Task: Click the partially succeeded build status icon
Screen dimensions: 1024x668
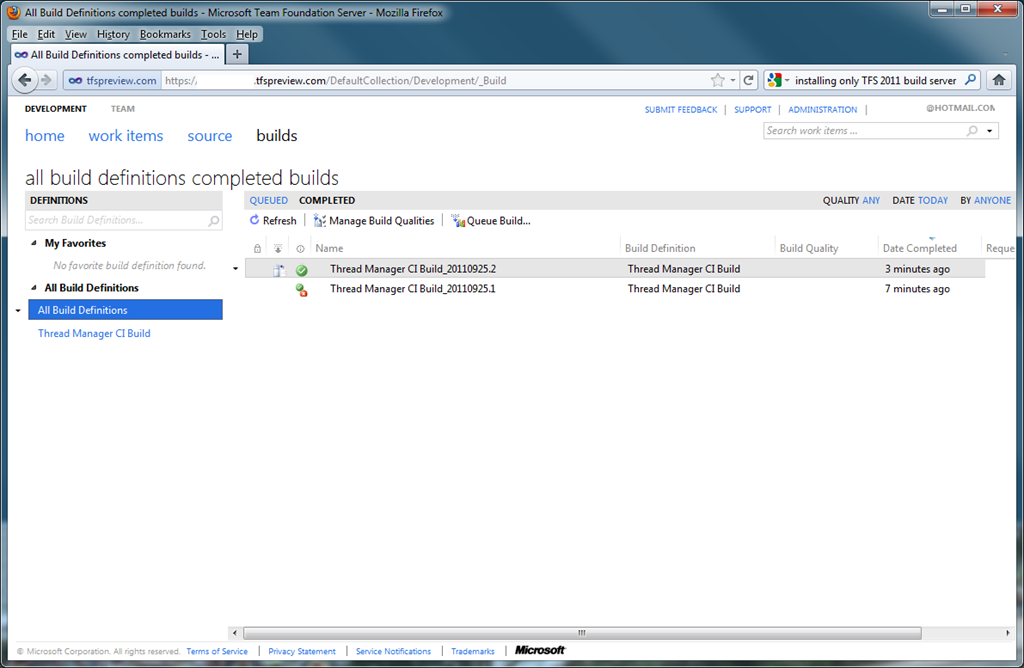Action: [x=301, y=290]
